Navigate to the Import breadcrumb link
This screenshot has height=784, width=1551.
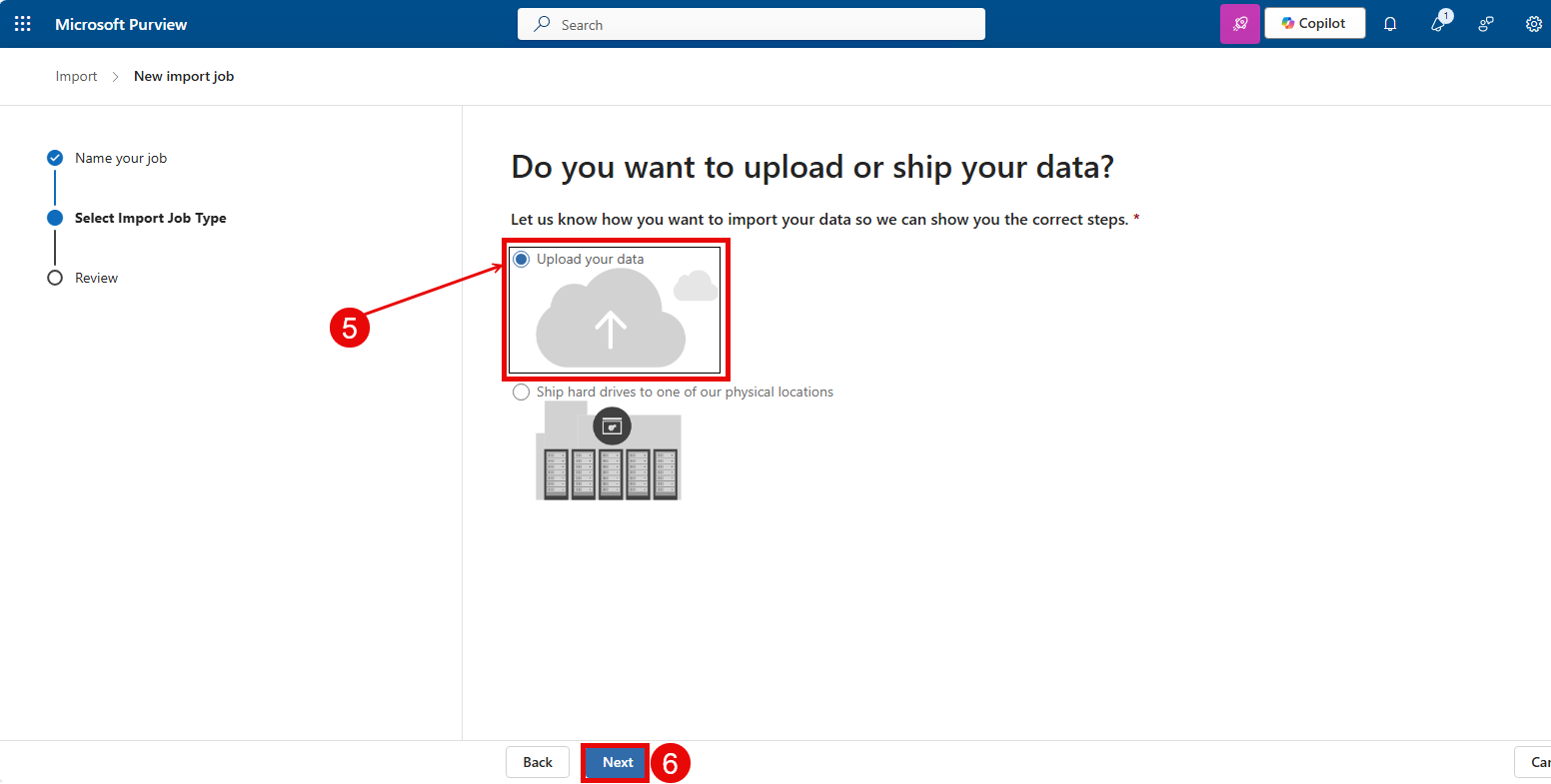point(76,76)
